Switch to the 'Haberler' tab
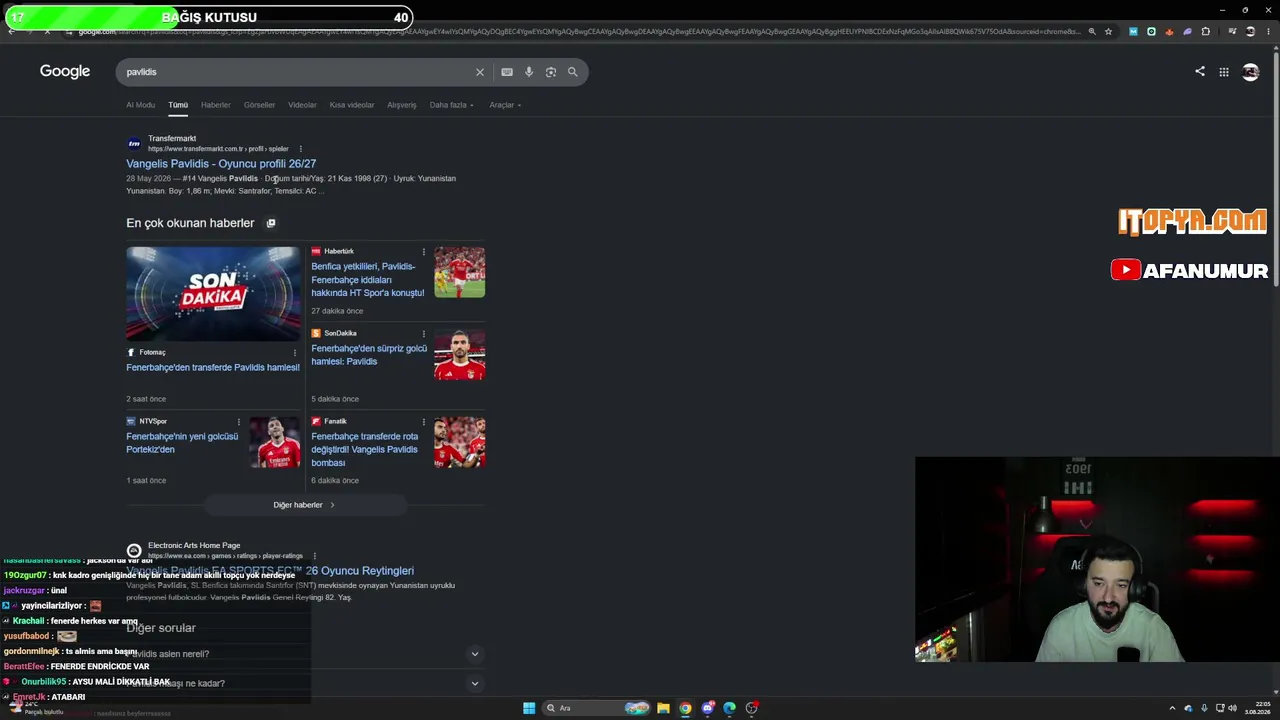1280x720 pixels. [x=216, y=105]
